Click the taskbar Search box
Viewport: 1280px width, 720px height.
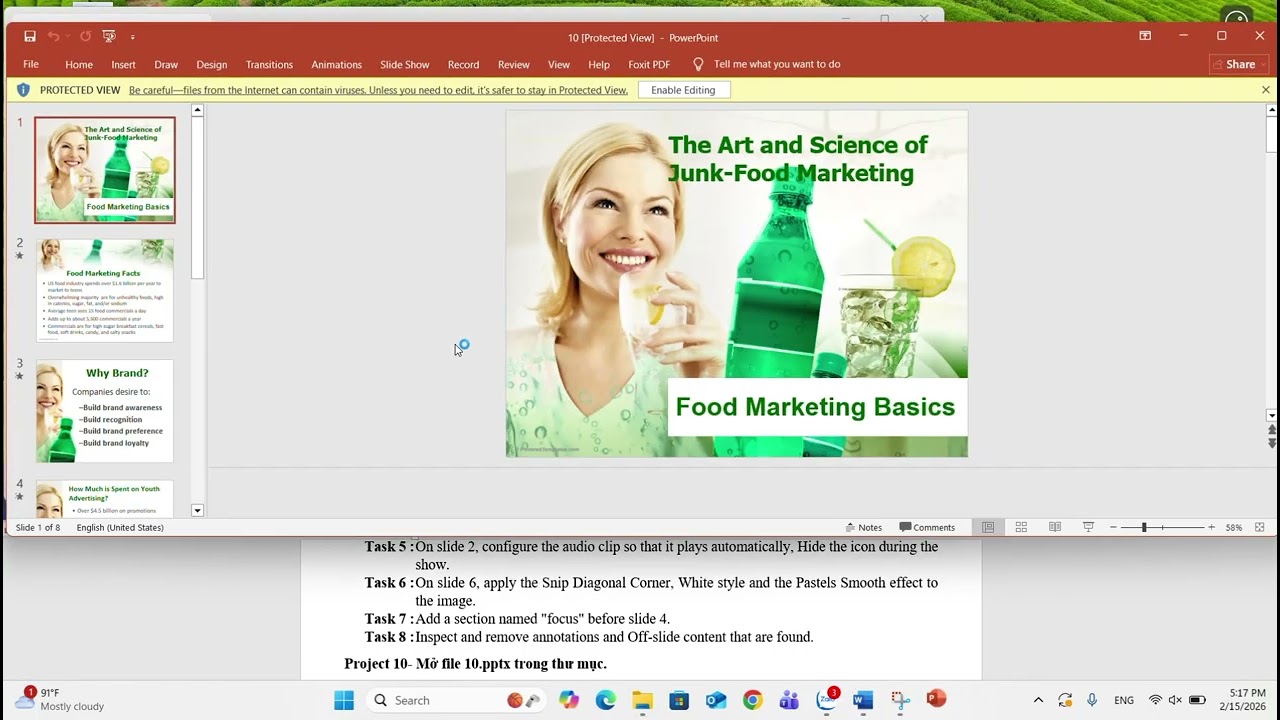point(458,700)
